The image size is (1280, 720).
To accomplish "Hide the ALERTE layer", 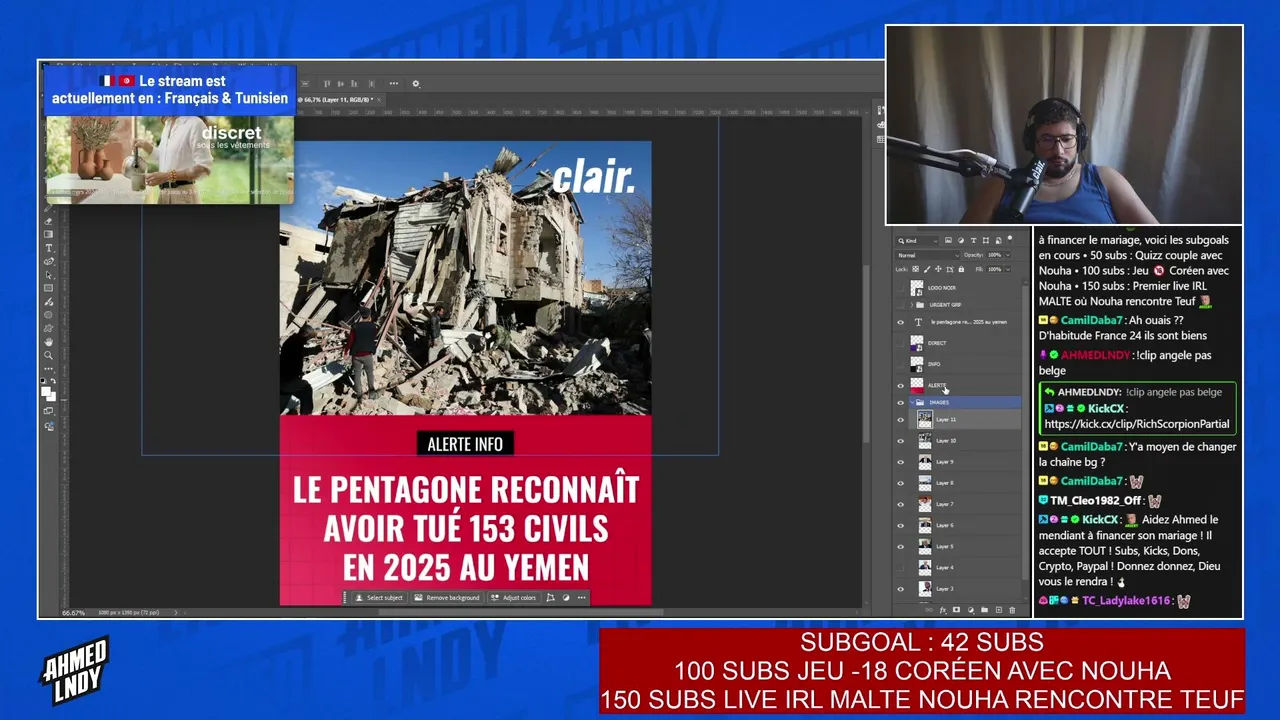I will pos(900,385).
